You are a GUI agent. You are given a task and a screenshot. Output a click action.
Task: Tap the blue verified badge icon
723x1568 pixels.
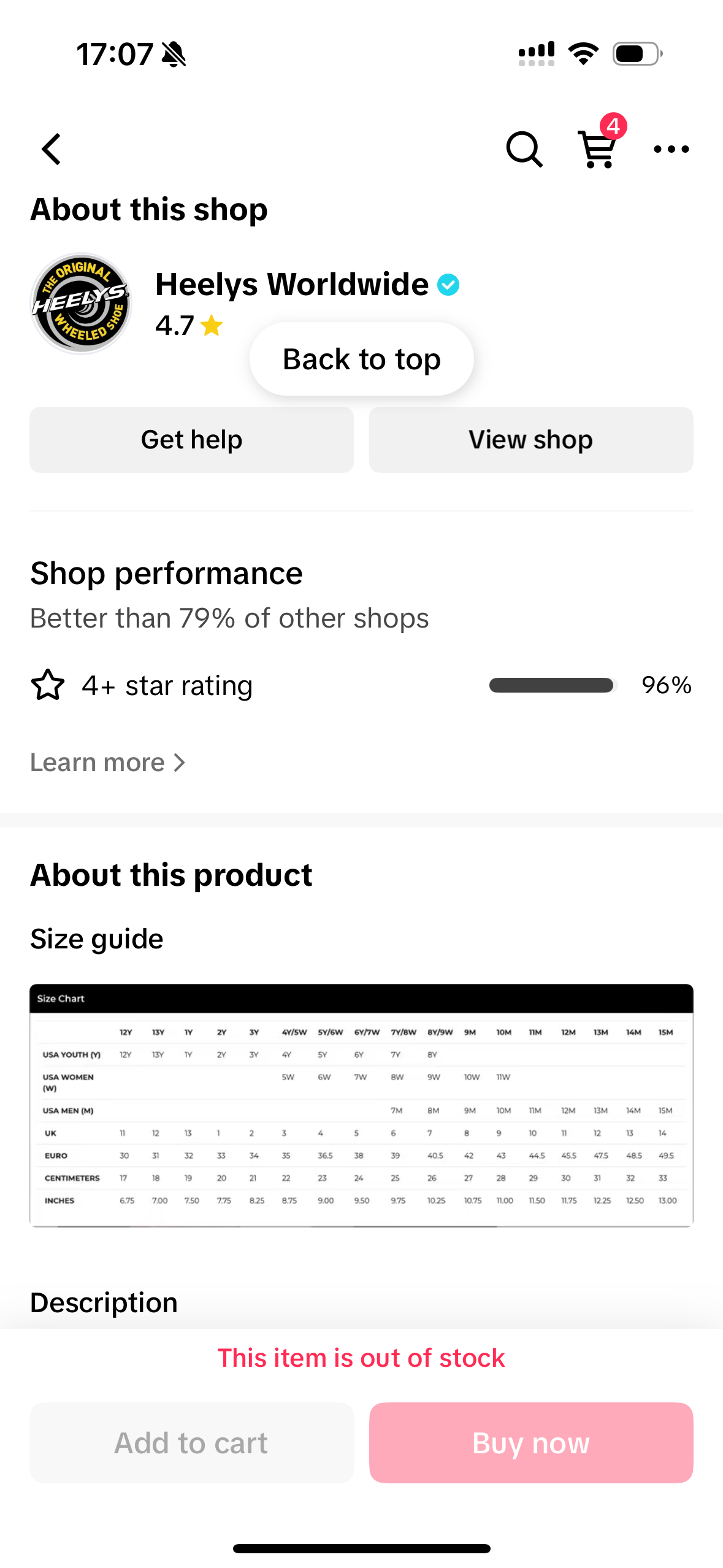click(x=448, y=285)
